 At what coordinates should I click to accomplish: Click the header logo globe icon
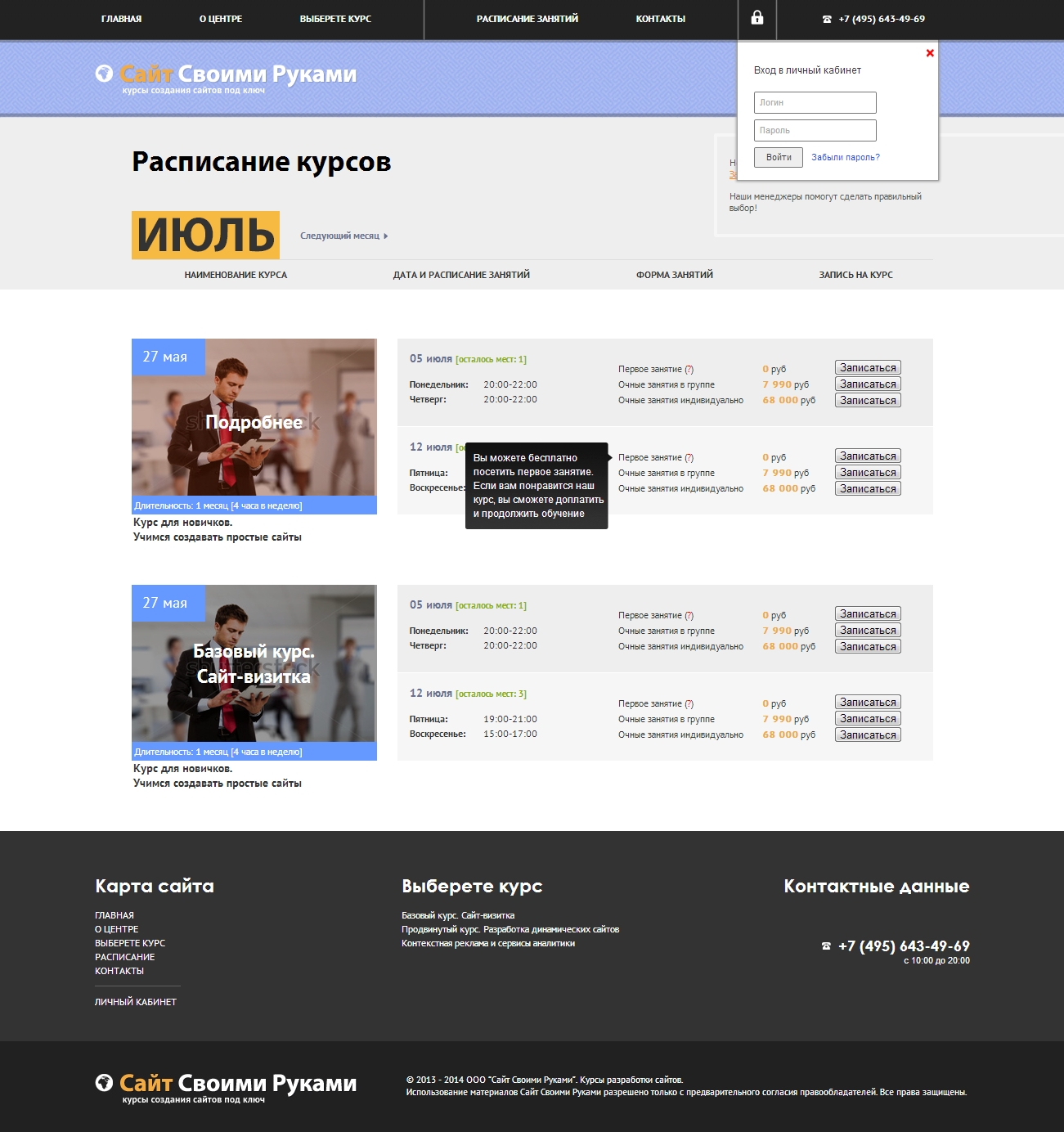click(x=104, y=74)
